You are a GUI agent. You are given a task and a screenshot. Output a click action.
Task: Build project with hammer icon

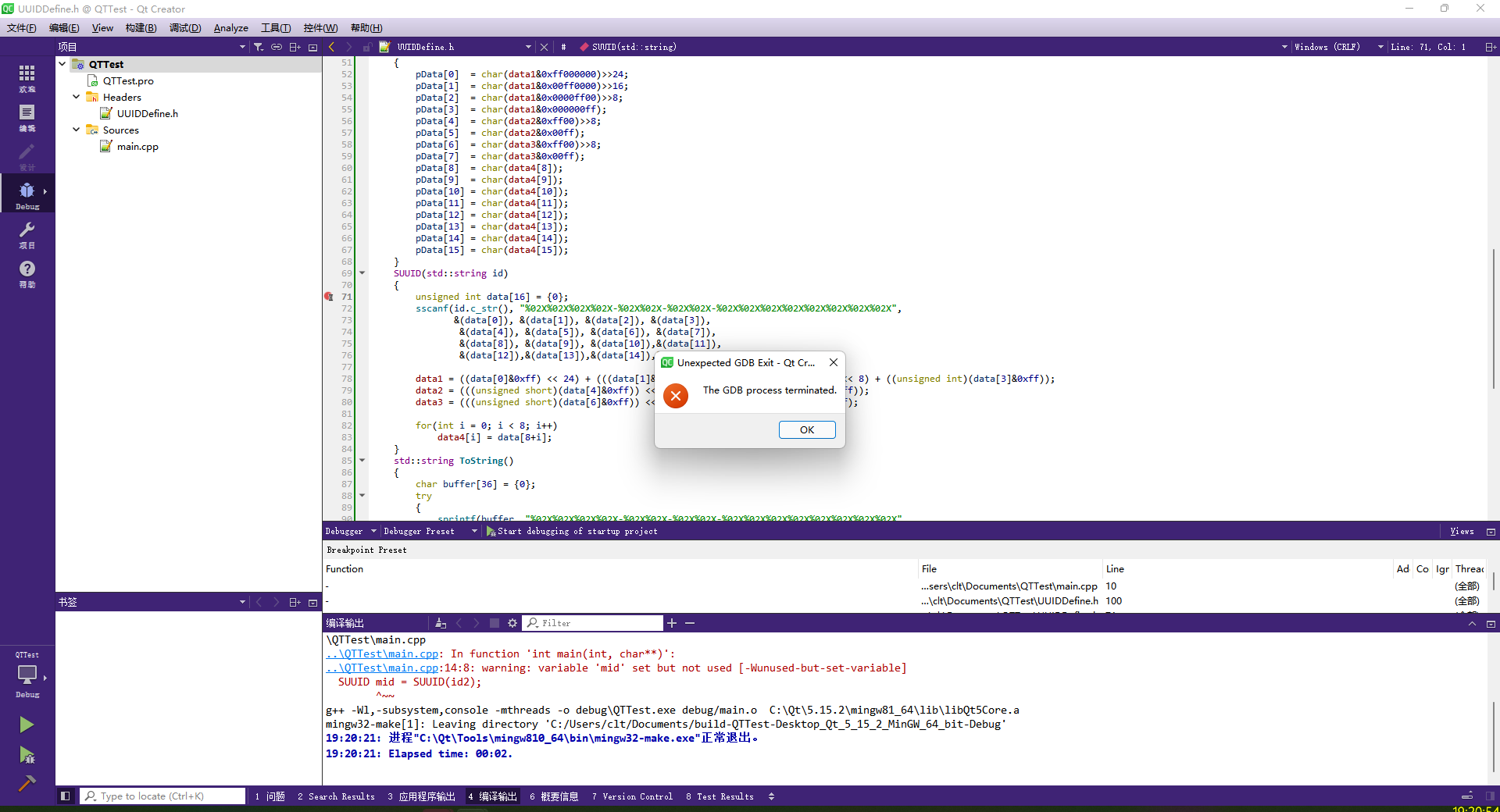coord(27,783)
